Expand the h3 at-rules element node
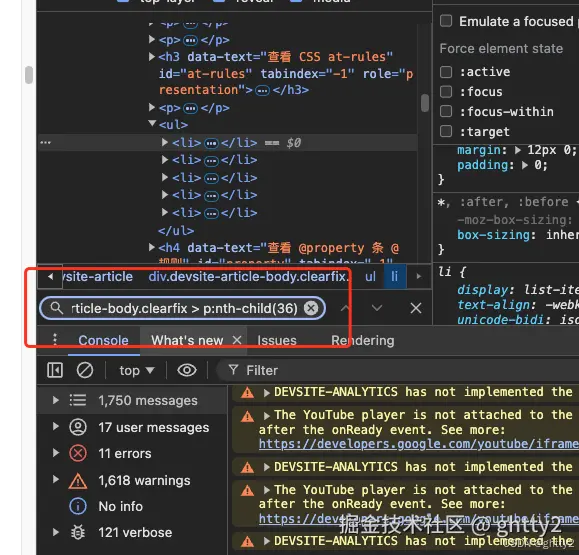This screenshot has height=555, width=579. (x=151, y=56)
